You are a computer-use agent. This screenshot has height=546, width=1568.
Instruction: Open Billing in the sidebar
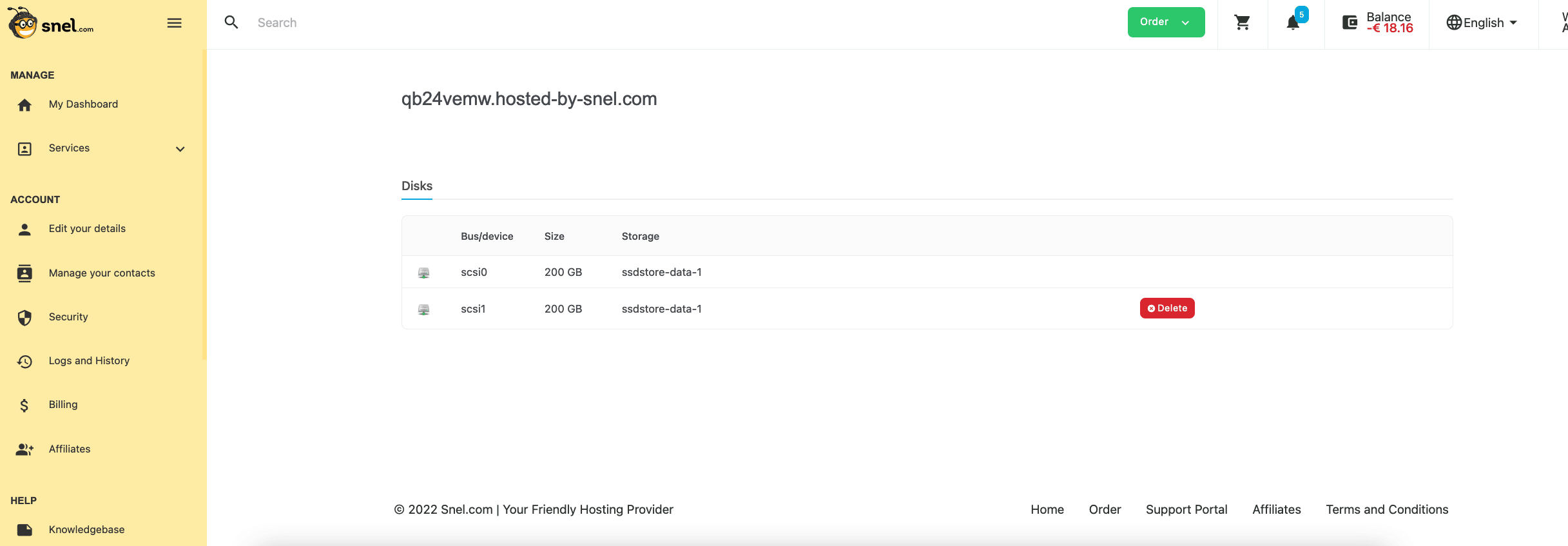pos(63,405)
